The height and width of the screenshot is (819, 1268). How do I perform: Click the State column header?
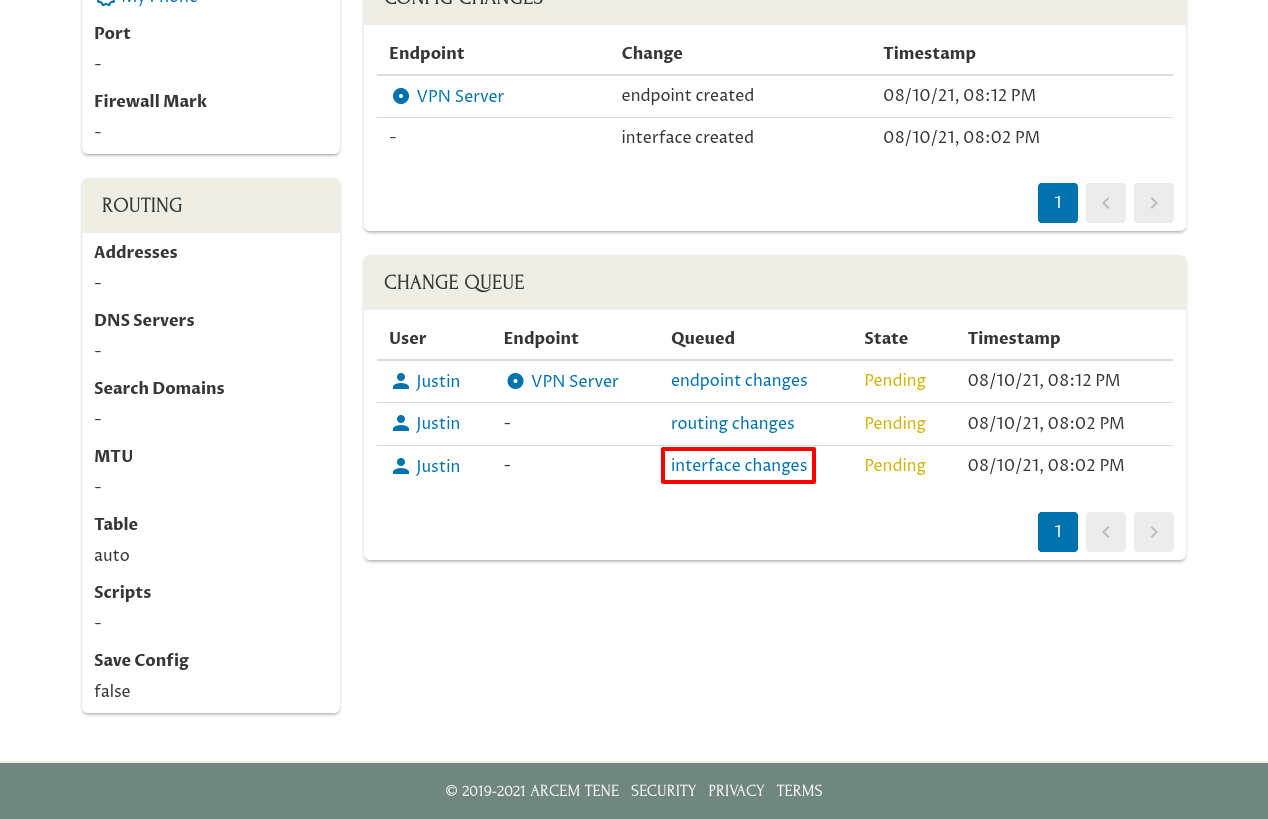886,338
